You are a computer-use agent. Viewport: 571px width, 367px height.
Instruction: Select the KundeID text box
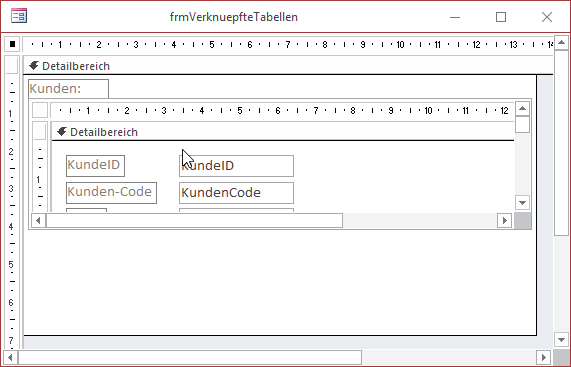[236, 166]
